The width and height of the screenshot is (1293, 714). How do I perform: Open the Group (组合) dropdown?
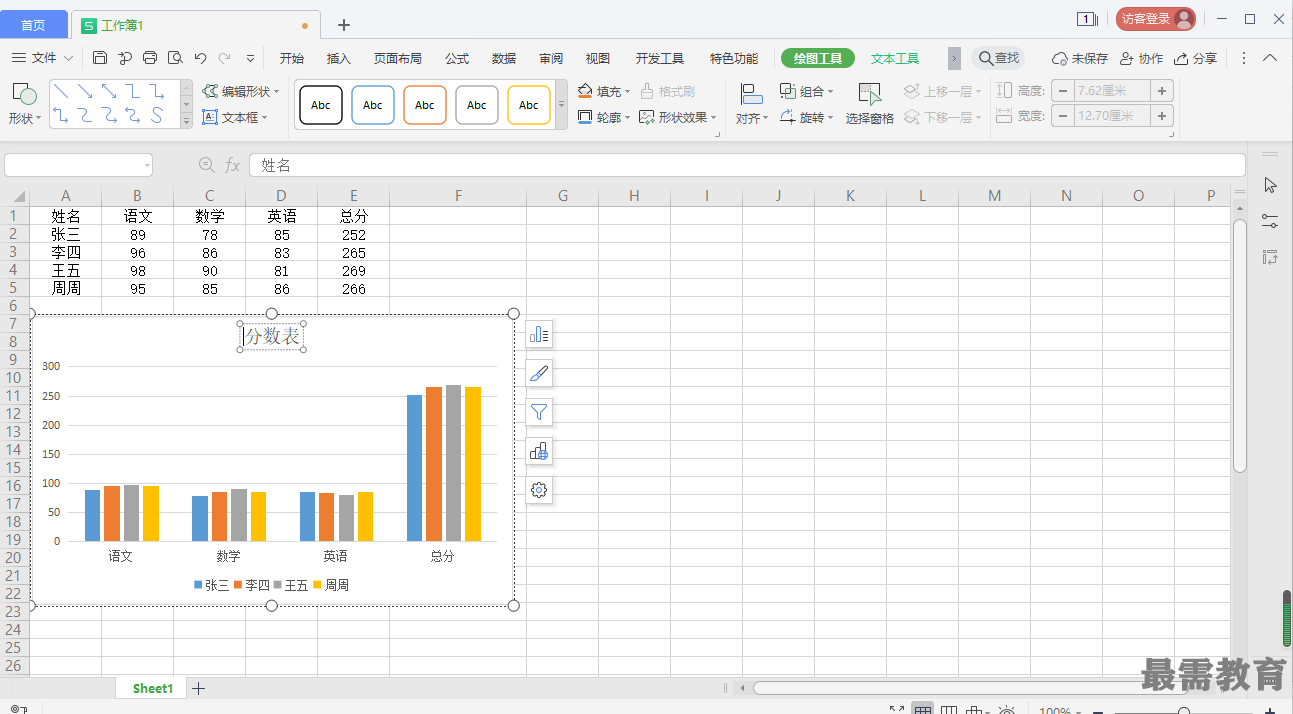806,91
